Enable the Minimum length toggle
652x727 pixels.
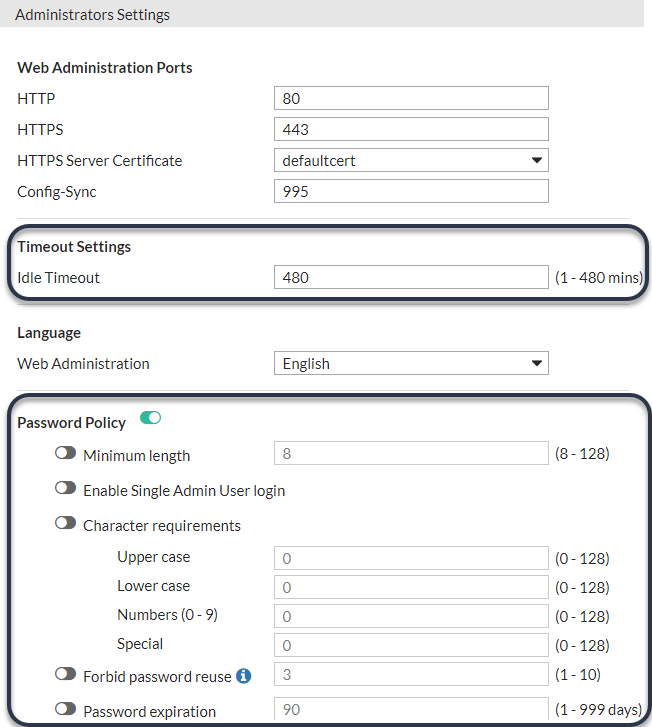pyautogui.click(x=66, y=453)
